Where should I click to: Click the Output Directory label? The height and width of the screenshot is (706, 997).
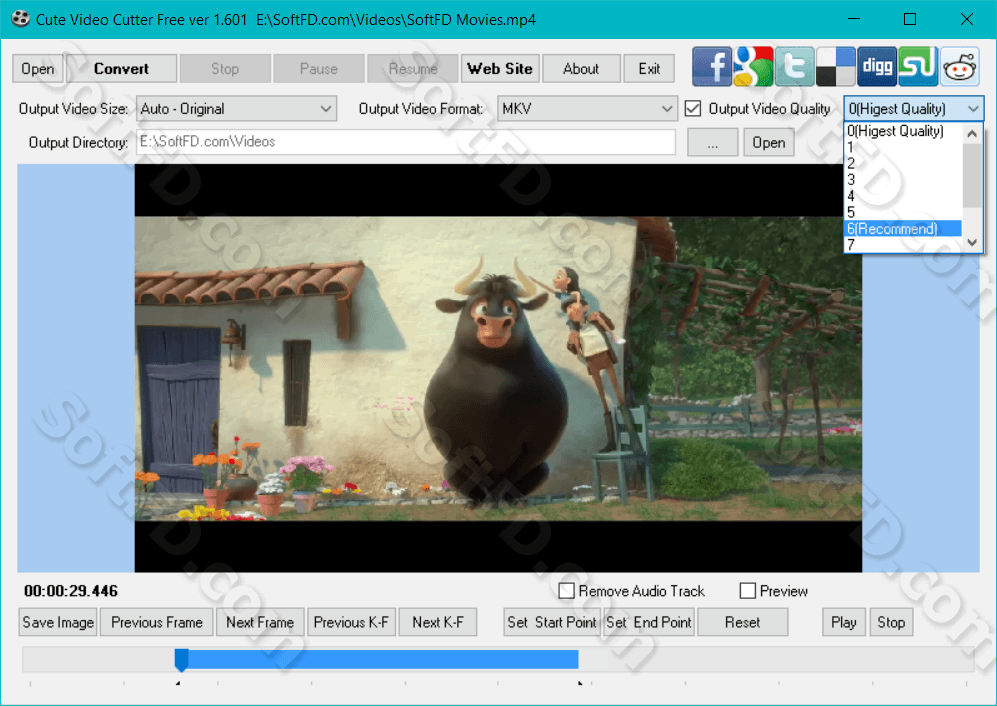tap(78, 142)
